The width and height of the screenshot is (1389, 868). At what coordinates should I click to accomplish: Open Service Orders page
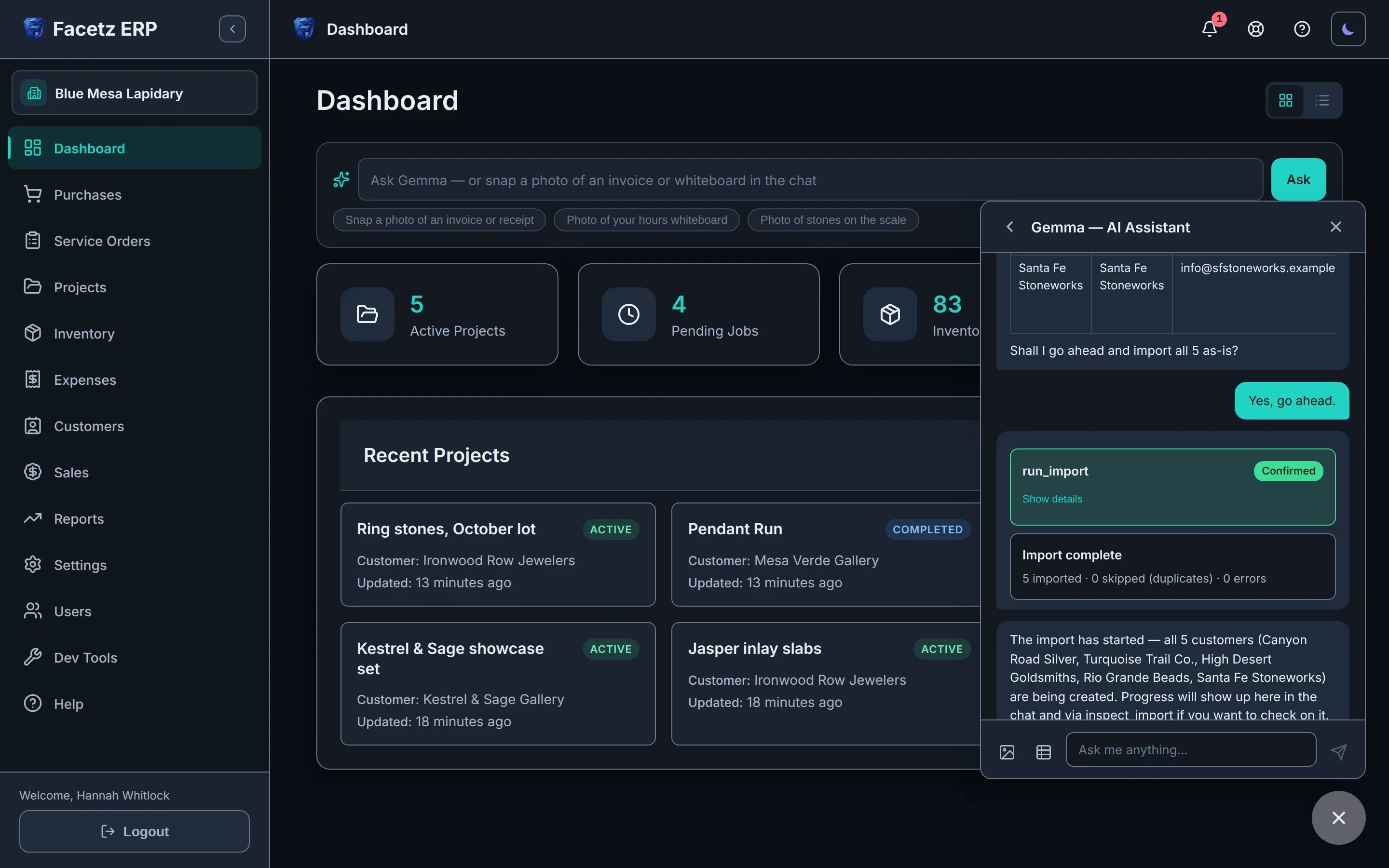tap(134, 241)
